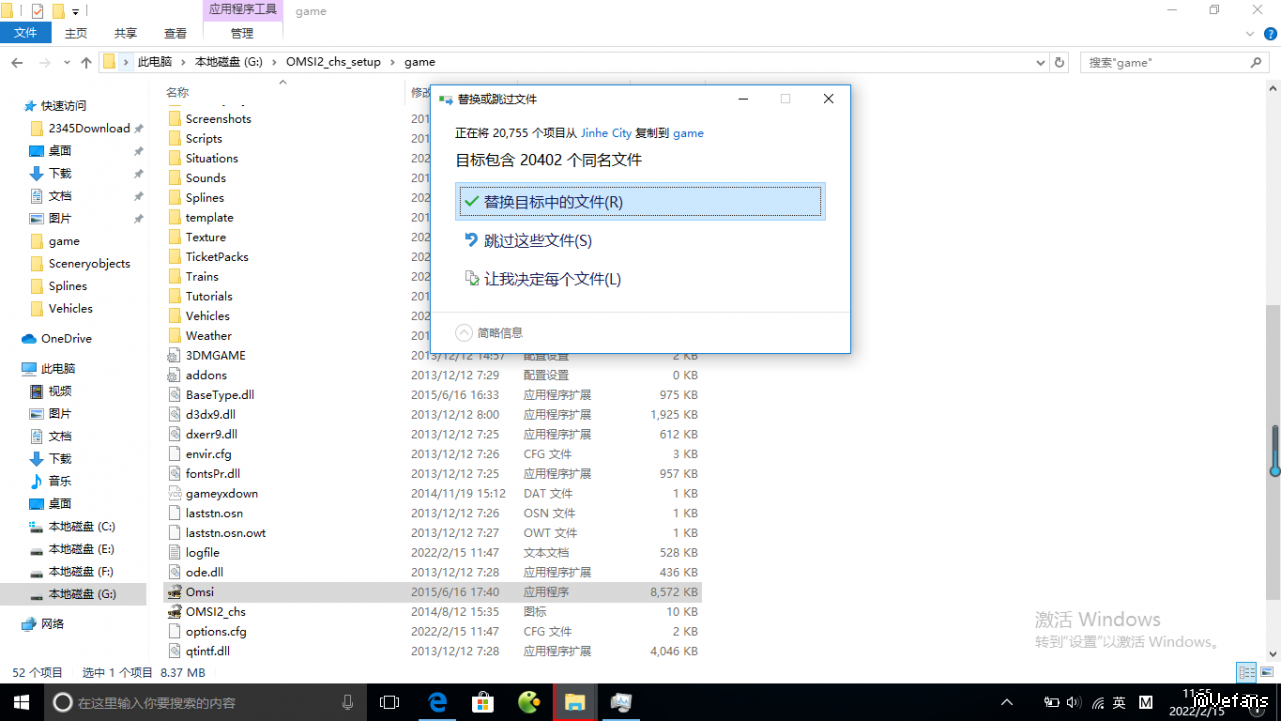Launch Microsoft Edge from the taskbar
This screenshot has height=721, width=1281.
438,702
